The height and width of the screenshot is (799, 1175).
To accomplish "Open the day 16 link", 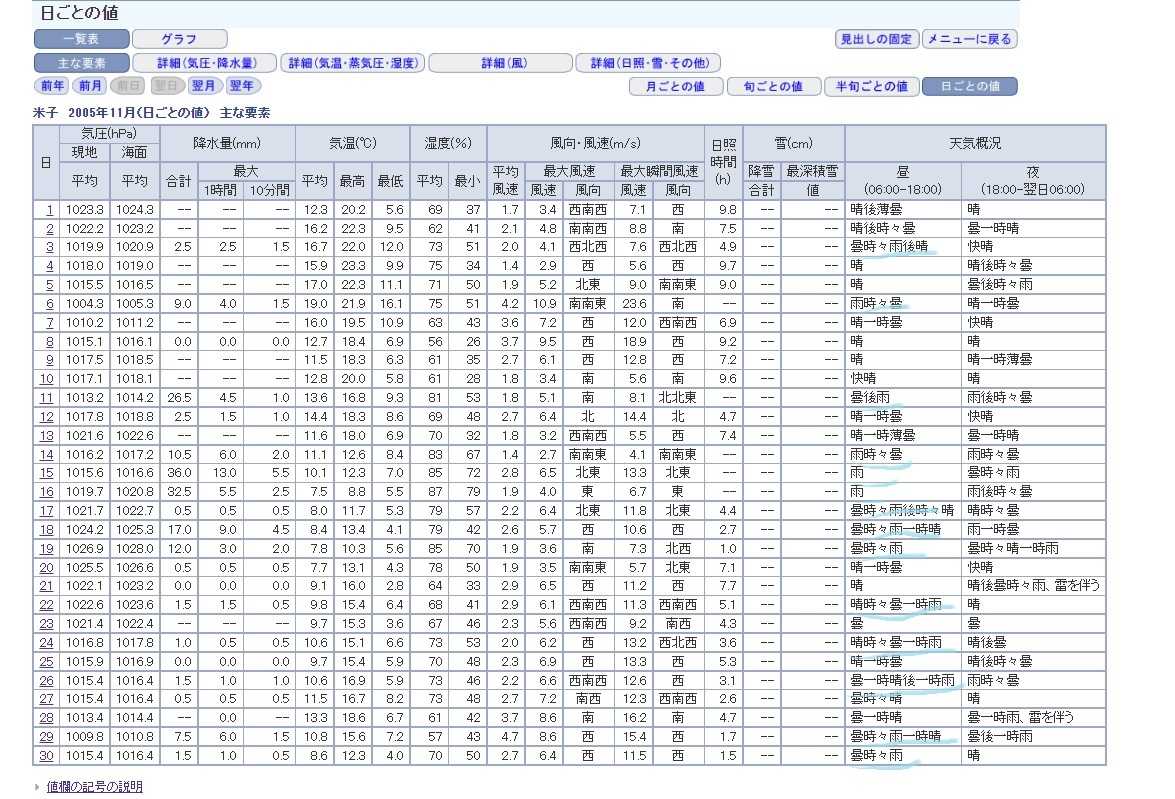I will pyautogui.click(x=46, y=492).
